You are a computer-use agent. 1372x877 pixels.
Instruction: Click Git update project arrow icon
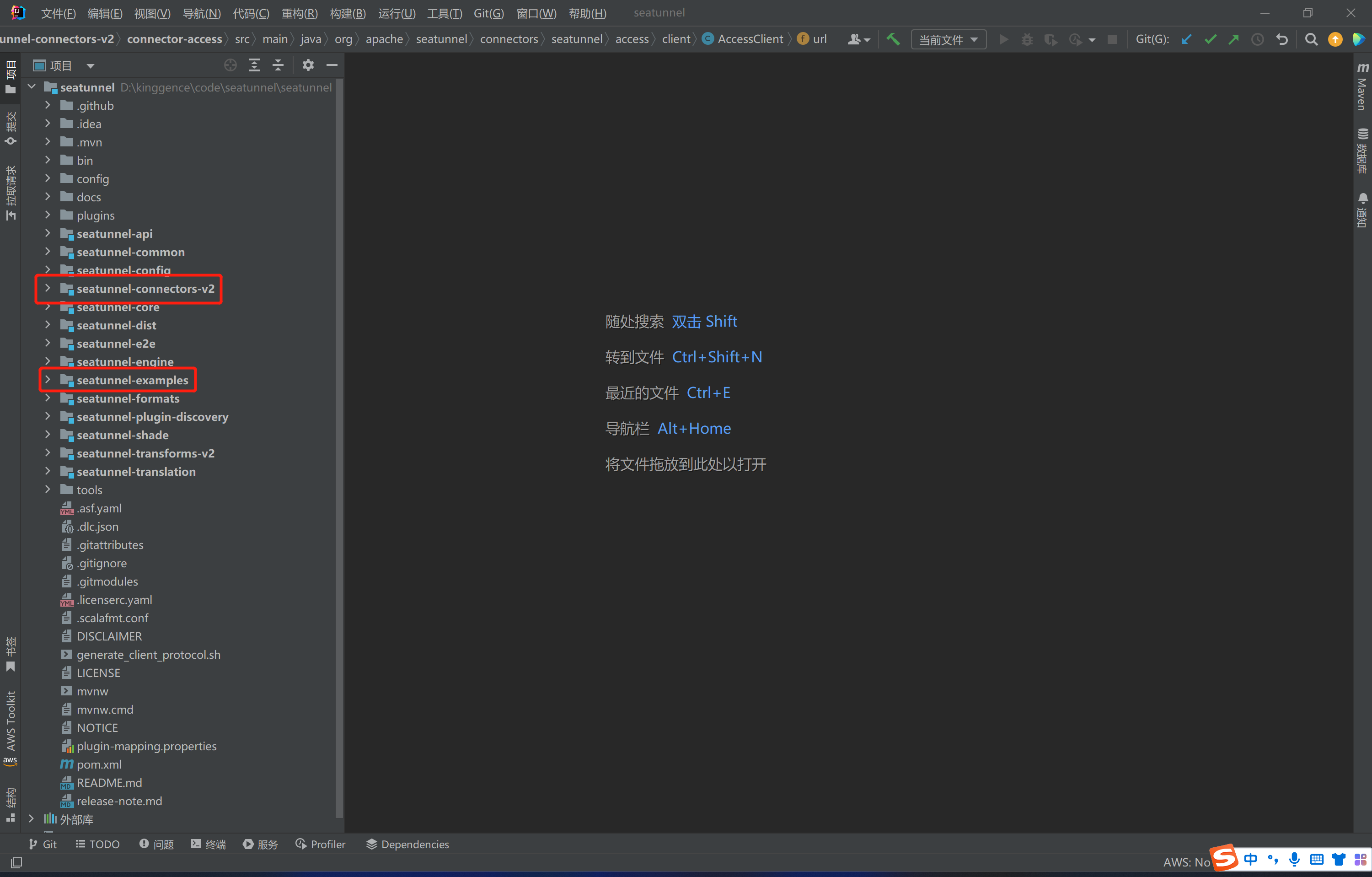[x=1186, y=39]
